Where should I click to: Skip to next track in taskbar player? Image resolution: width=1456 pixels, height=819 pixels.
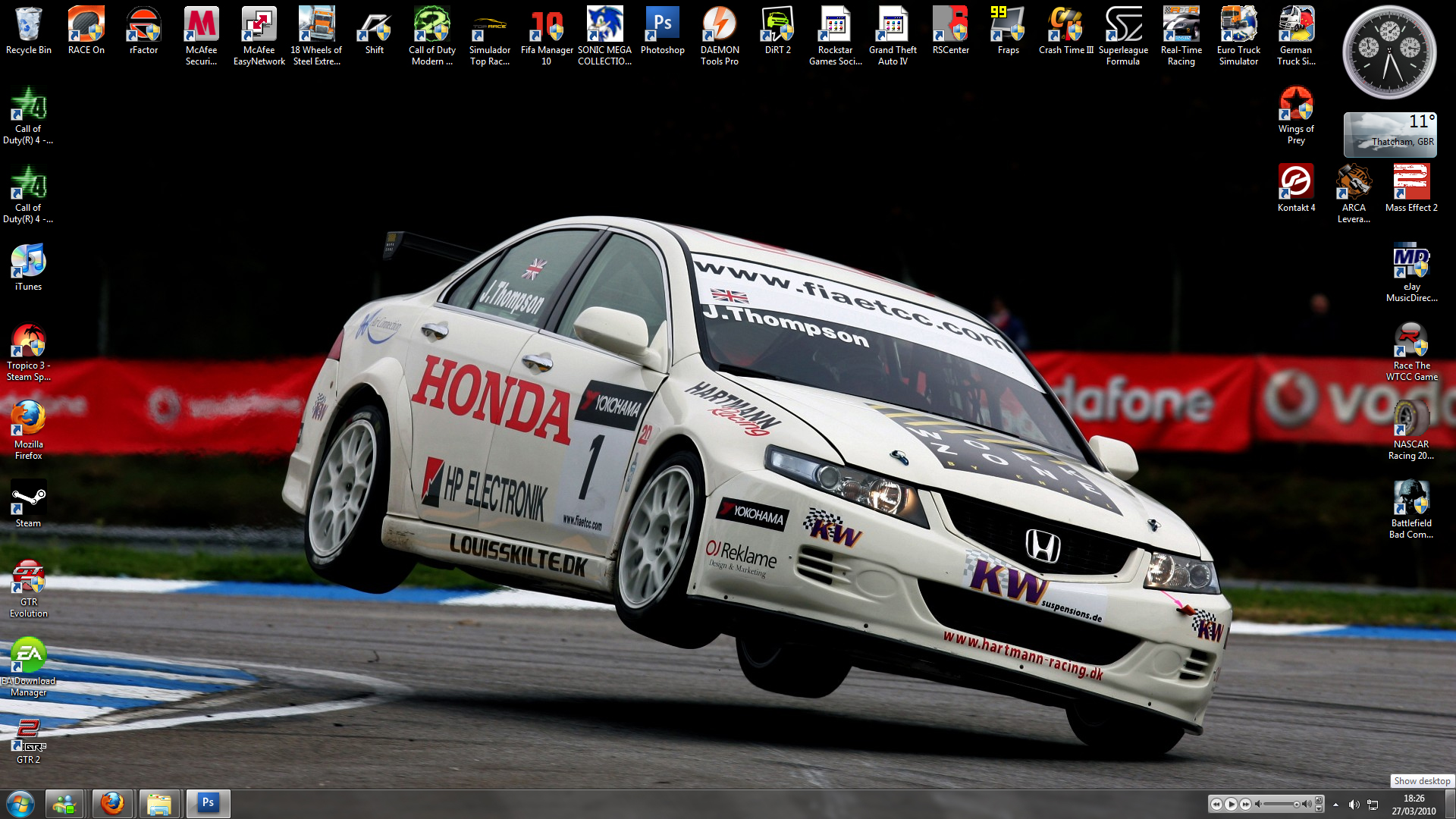[x=1245, y=804]
